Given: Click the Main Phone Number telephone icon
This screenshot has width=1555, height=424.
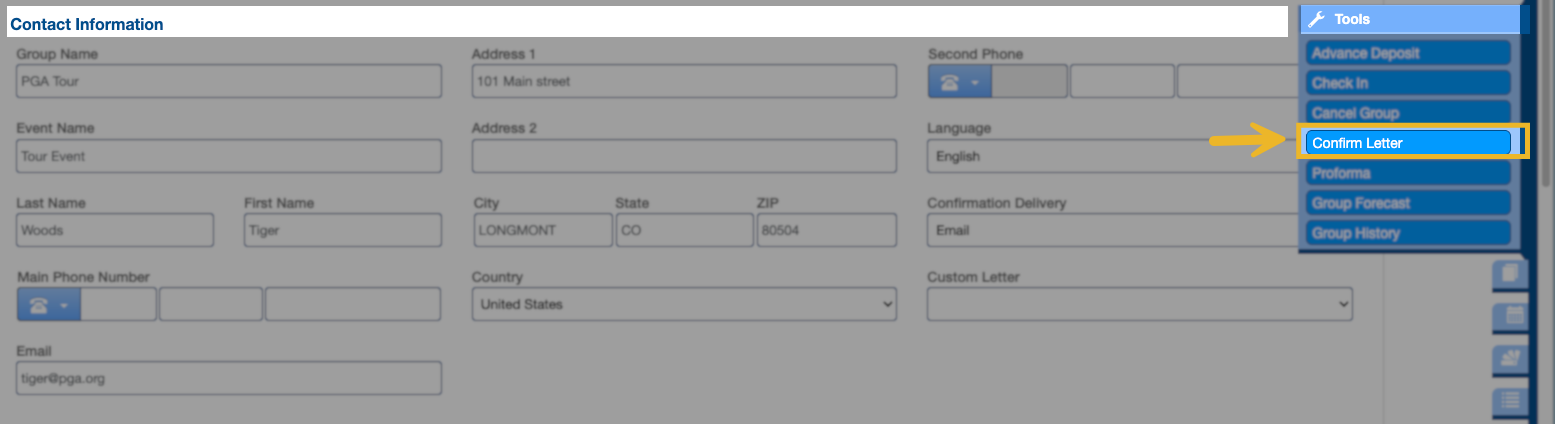Looking at the screenshot, I should pos(40,304).
